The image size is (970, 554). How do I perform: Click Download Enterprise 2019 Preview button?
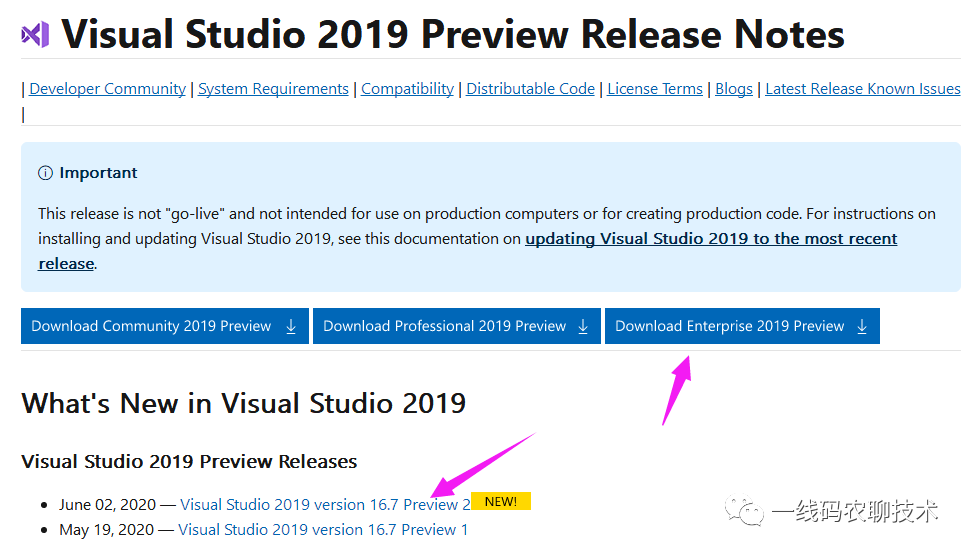coord(742,326)
